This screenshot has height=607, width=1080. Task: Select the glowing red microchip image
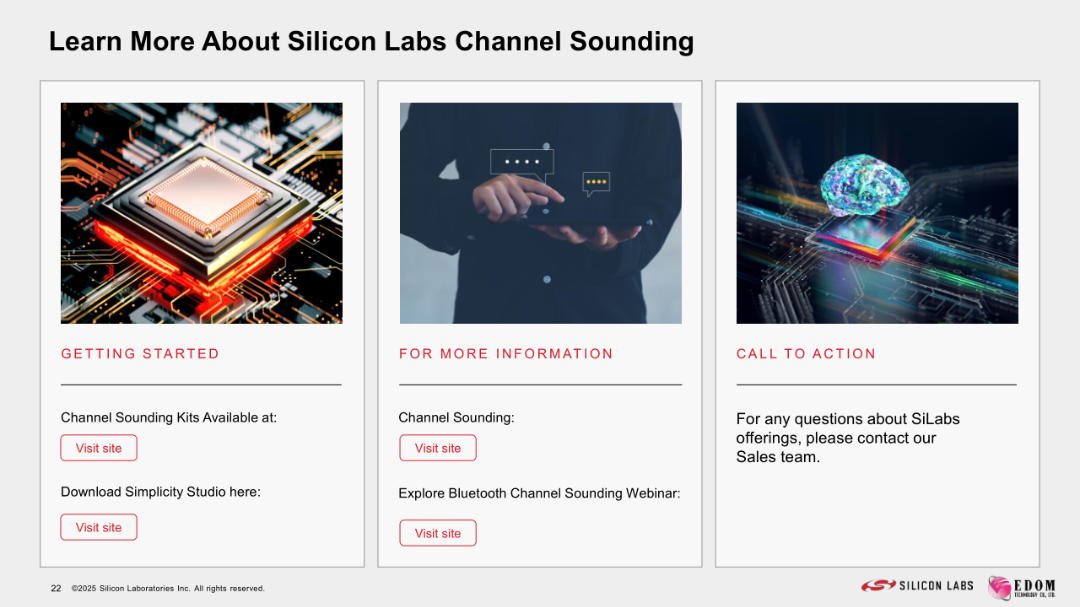point(201,213)
